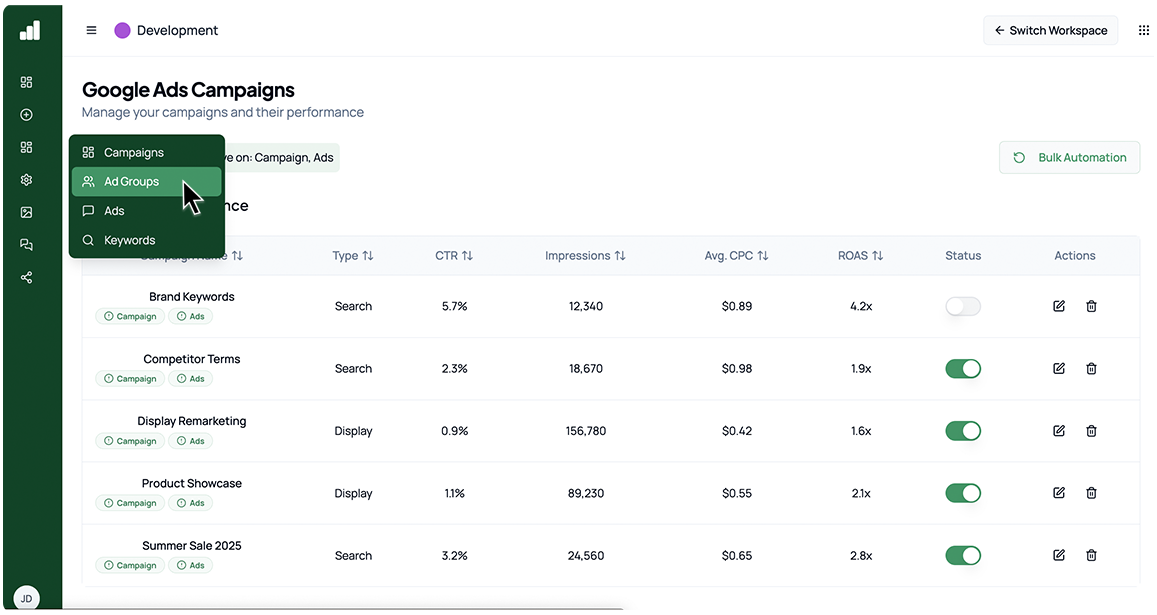Toggle the Summer Sale 2025 status switch
This screenshot has height=615, width=1157.
(963, 555)
